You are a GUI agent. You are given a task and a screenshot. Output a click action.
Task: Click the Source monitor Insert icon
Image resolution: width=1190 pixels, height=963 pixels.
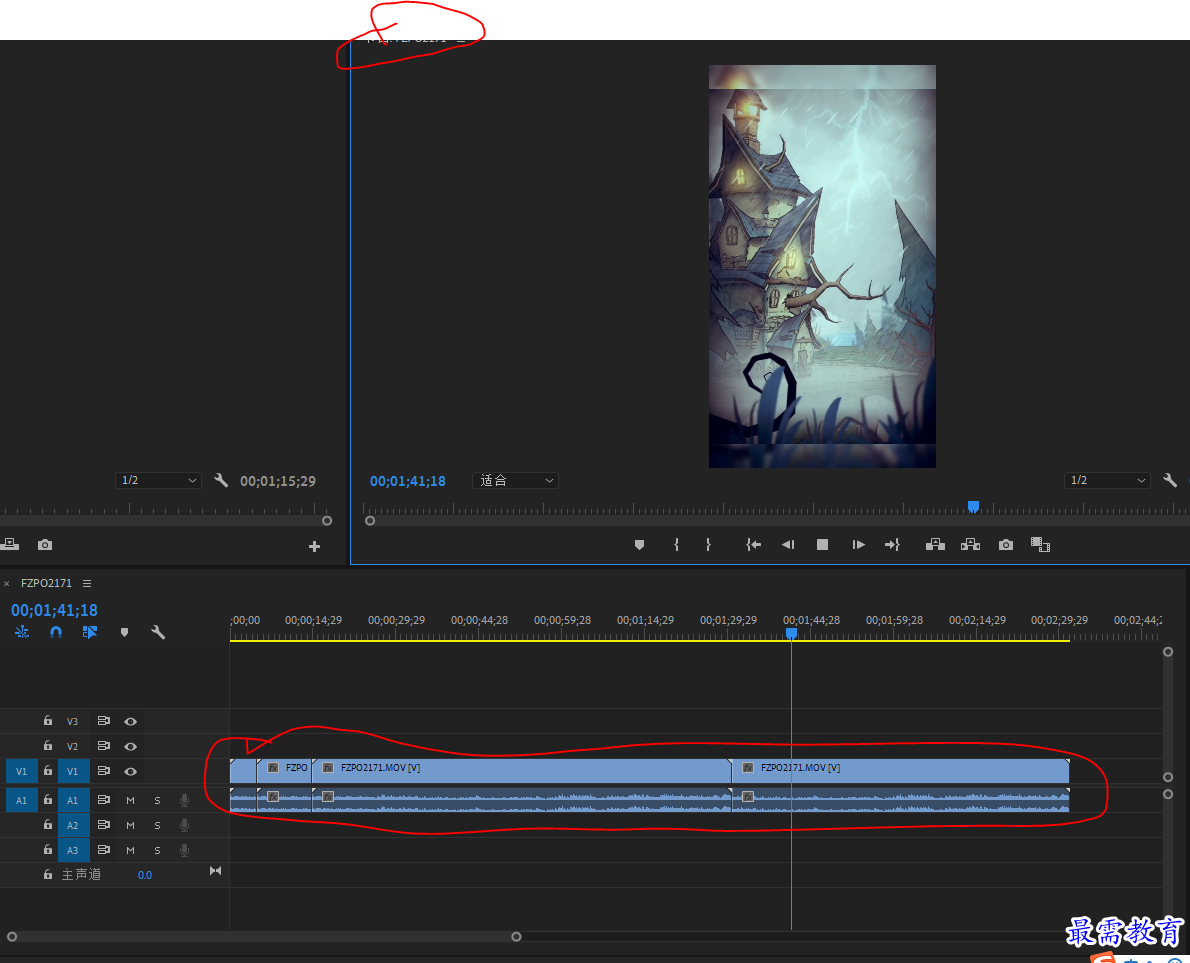(10, 545)
